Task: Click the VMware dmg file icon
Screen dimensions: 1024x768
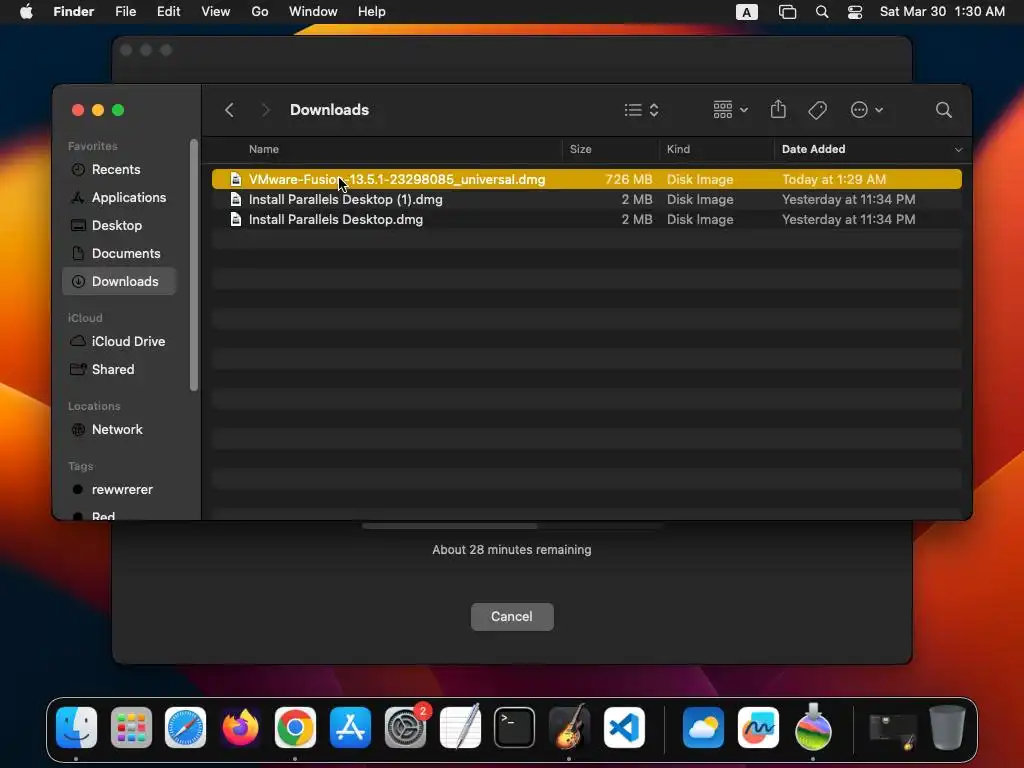Action: pos(236,179)
